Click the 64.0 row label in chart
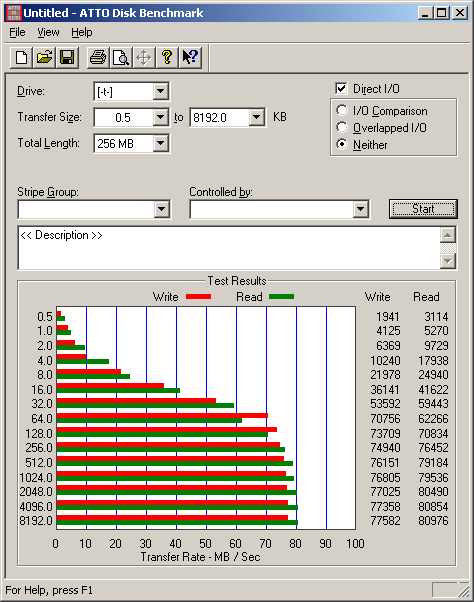 (42, 419)
